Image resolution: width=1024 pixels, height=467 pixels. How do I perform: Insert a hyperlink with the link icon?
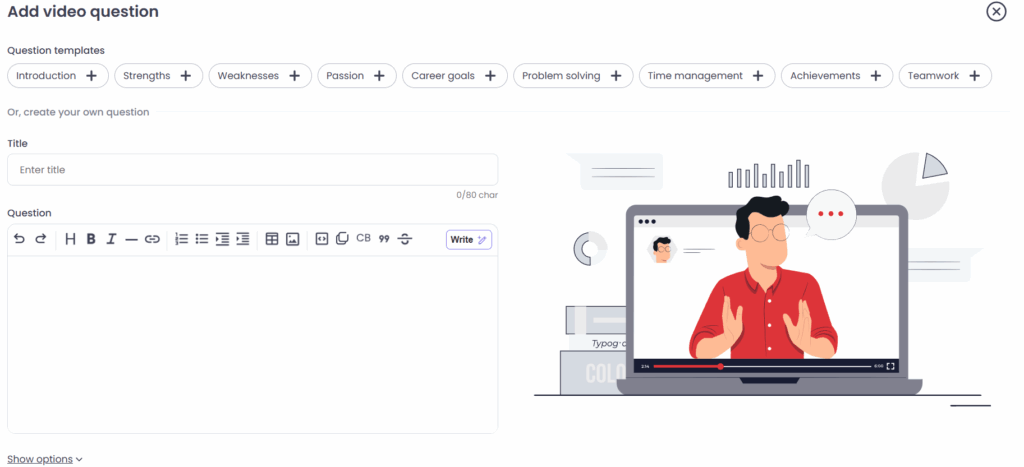(x=152, y=240)
